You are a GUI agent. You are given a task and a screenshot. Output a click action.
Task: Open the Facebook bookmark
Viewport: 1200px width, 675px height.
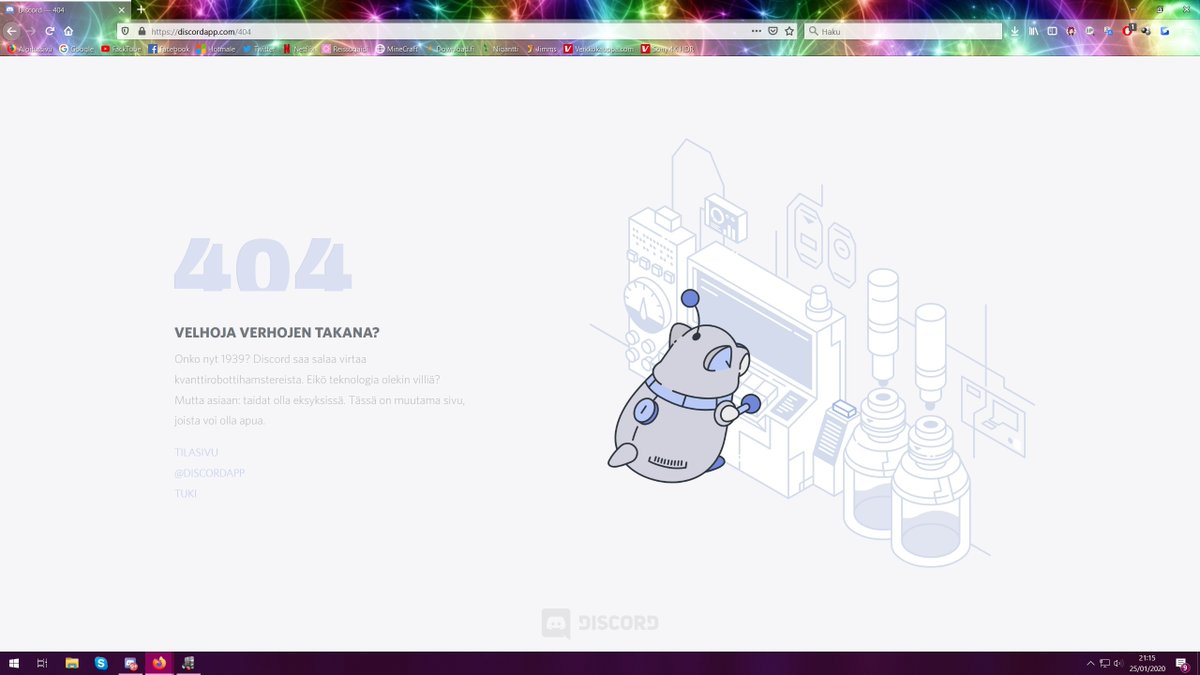click(169, 48)
